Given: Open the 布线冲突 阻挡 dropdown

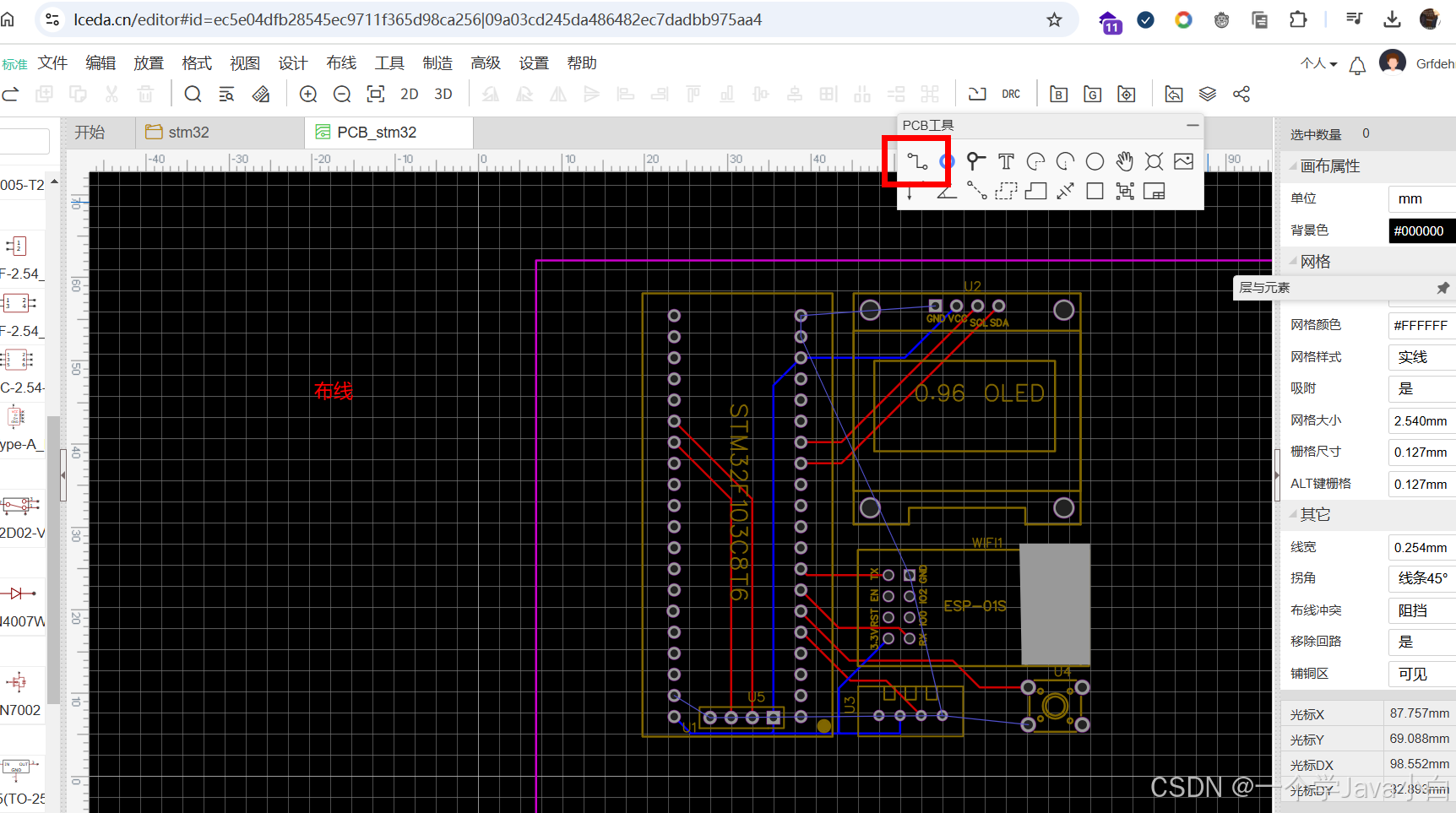Looking at the screenshot, I should point(1422,610).
